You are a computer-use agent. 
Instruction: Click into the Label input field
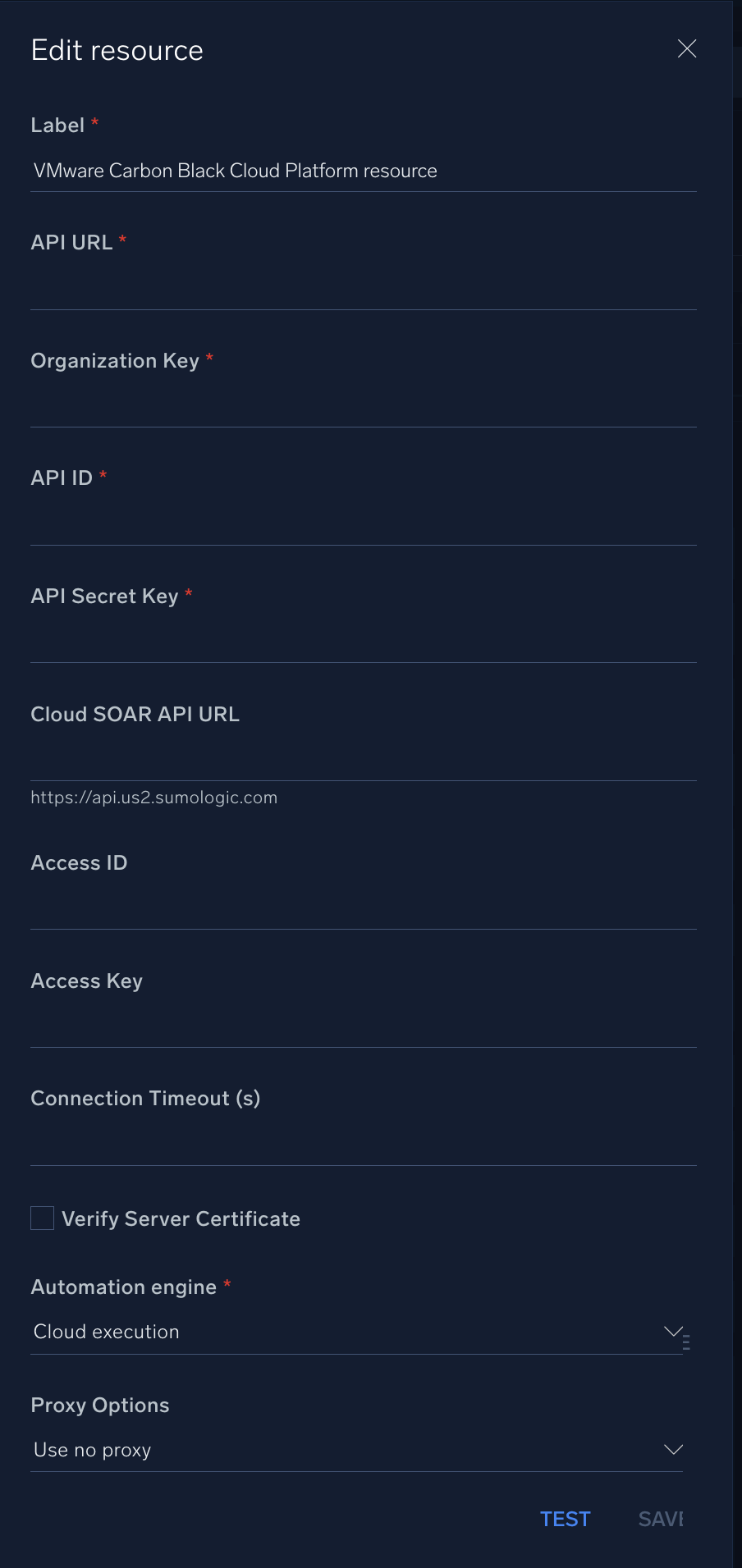[361, 171]
